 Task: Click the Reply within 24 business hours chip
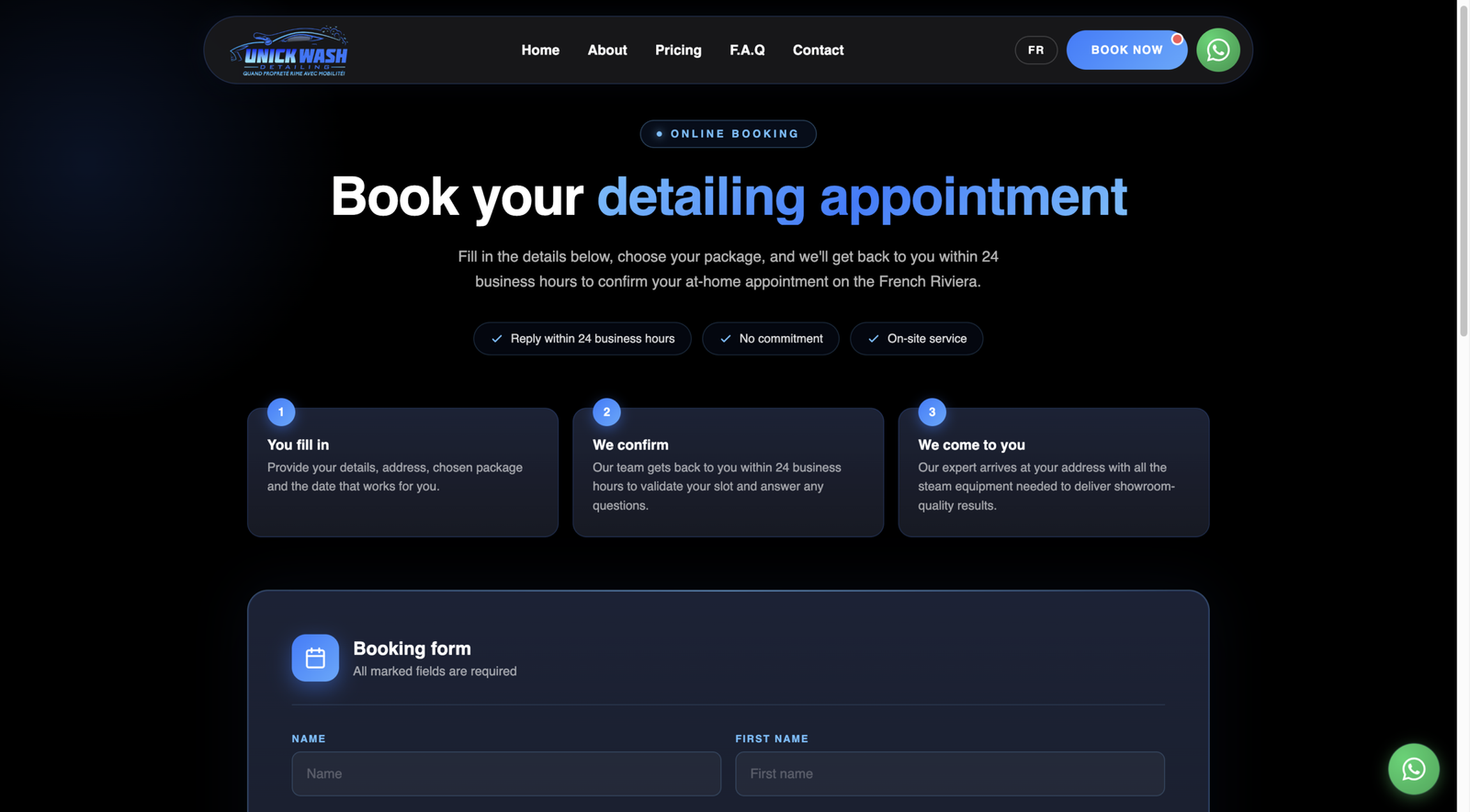tap(582, 339)
